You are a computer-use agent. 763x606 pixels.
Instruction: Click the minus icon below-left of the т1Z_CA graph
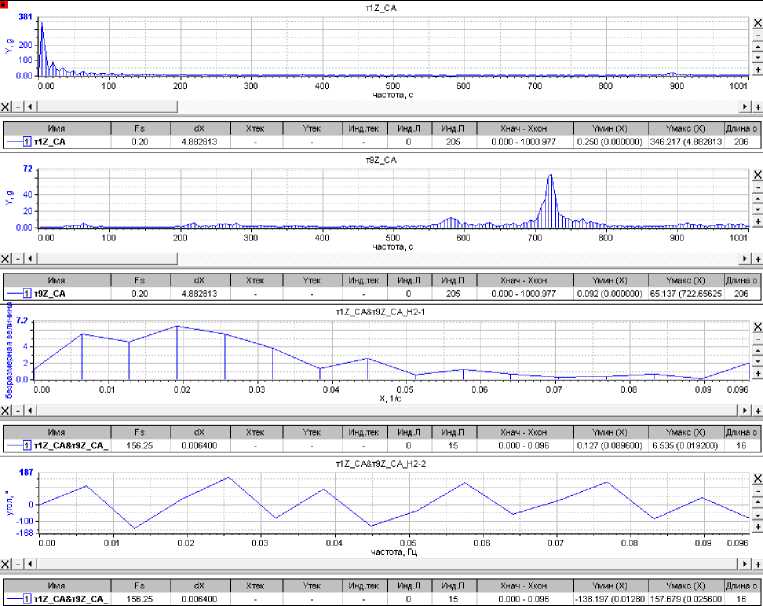[18, 107]
